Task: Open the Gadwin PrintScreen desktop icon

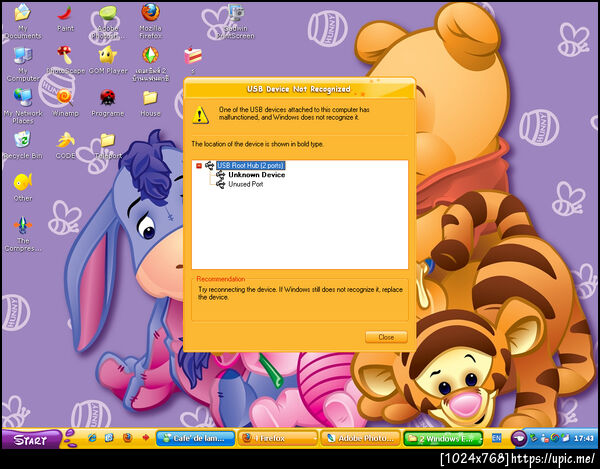Action: coord(236,21)
